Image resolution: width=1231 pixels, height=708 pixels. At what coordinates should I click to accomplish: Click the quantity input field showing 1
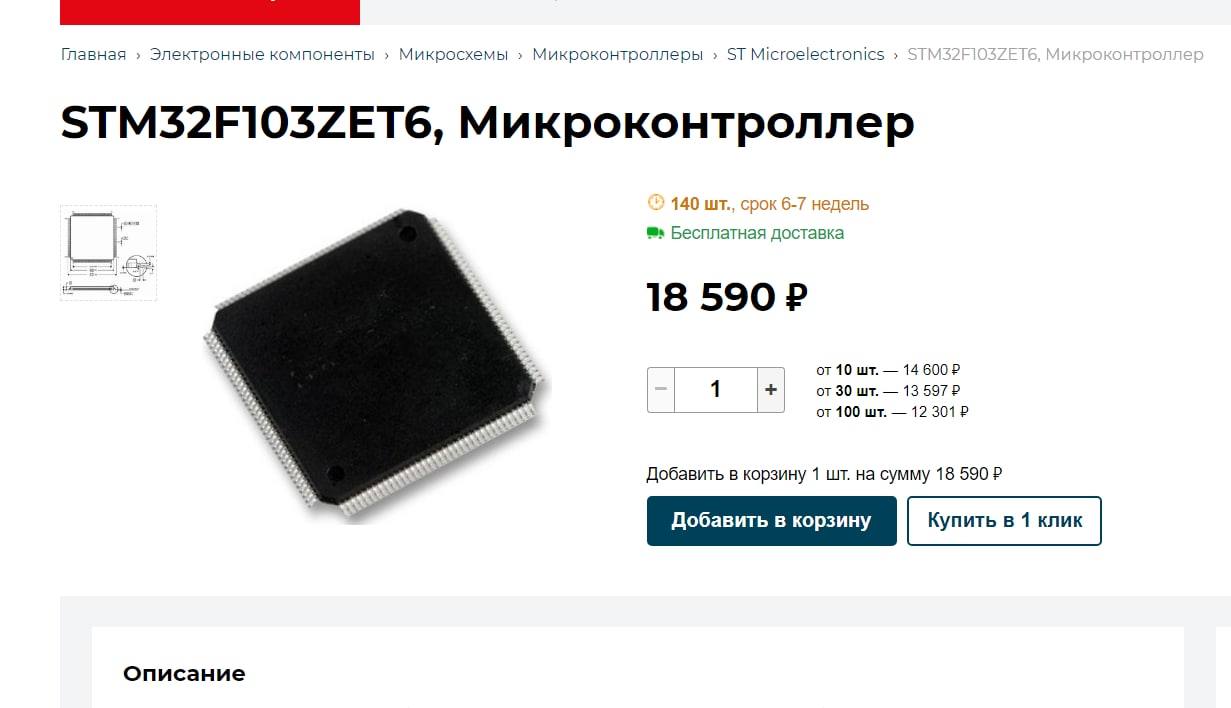(x=716, y=390)
